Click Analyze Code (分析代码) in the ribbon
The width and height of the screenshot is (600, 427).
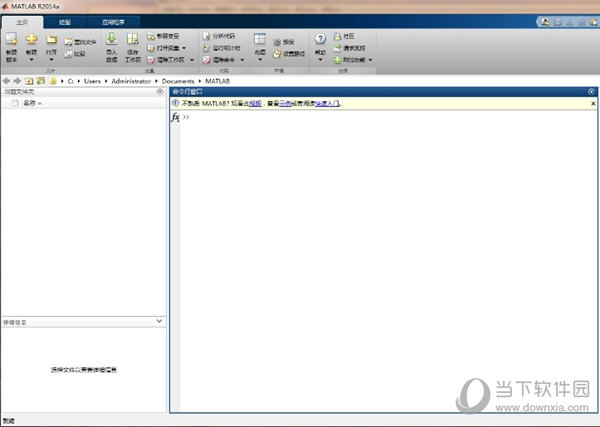(x=219, y=36)
